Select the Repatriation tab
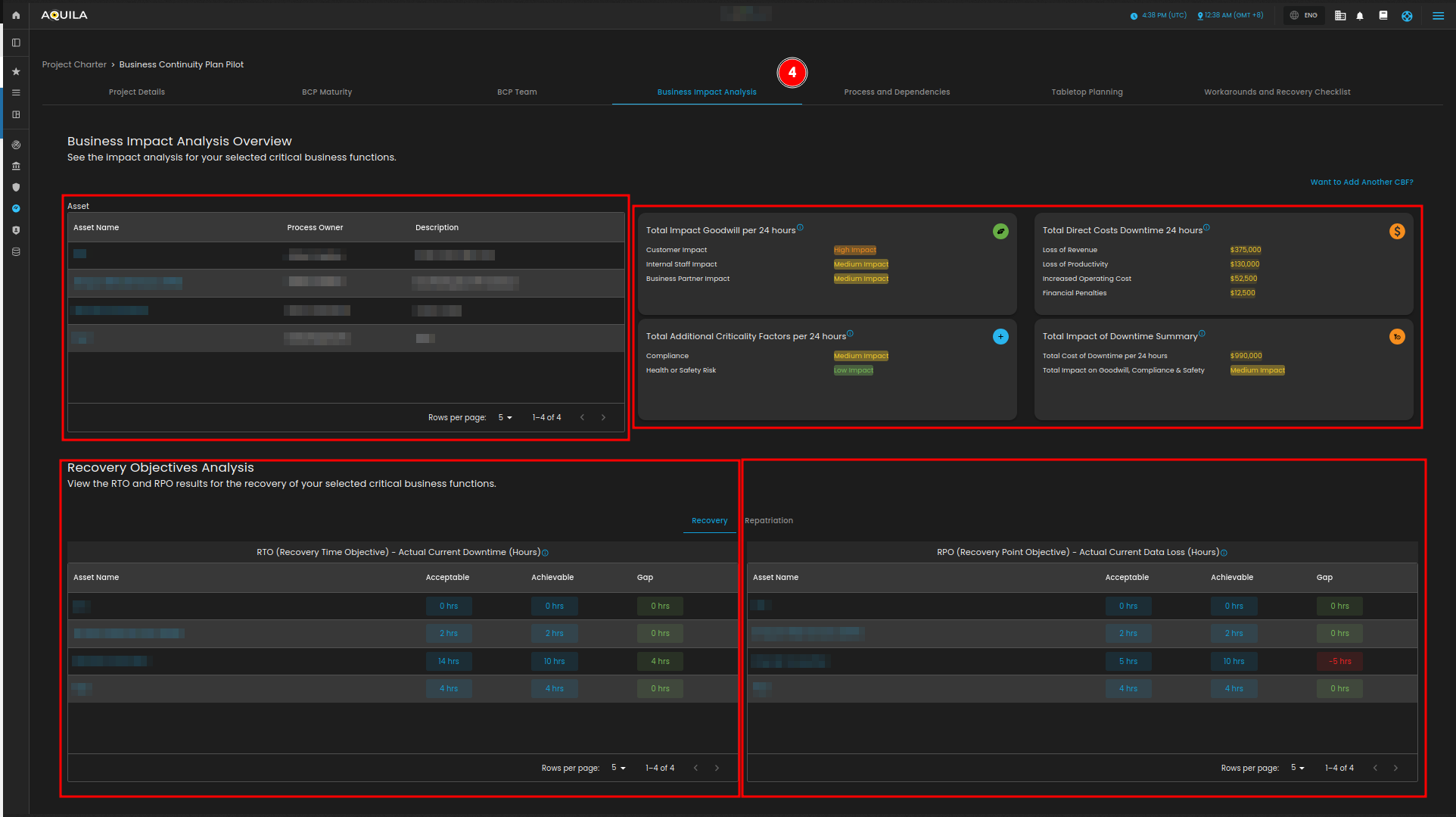 (769, 521)
